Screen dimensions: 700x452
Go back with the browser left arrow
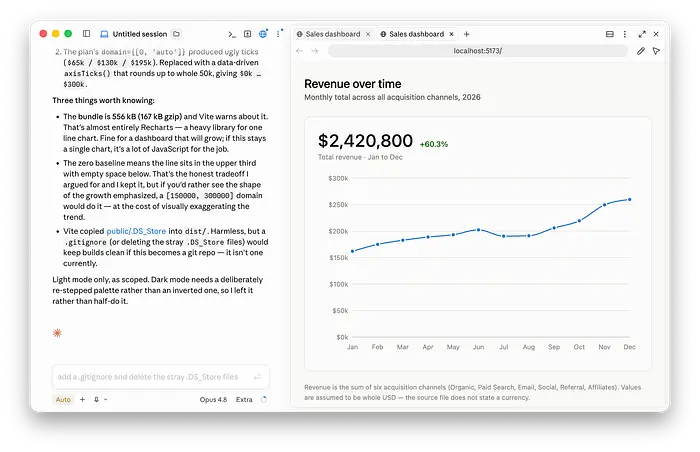(x=300, y=51)
